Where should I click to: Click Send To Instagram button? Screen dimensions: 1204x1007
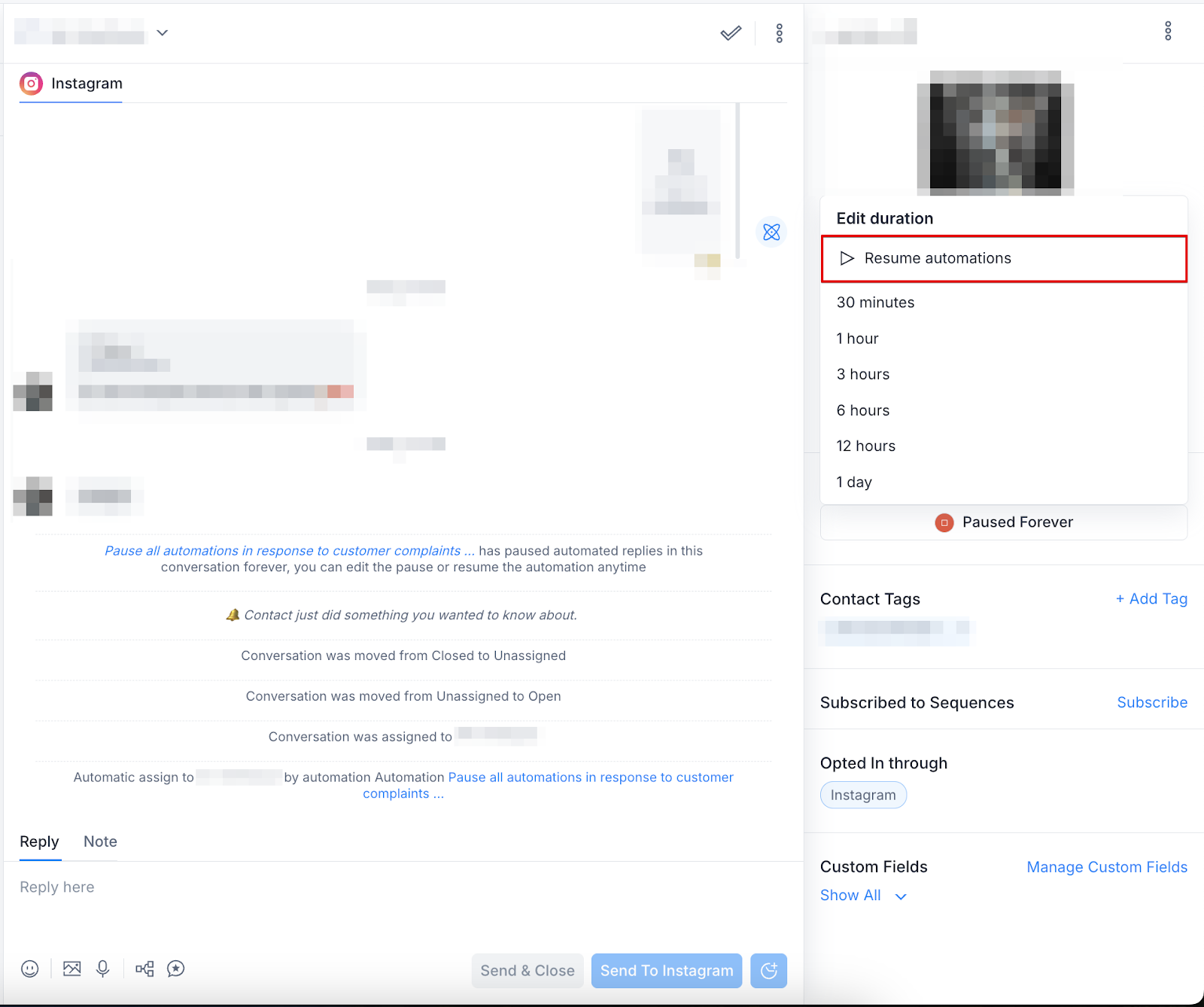(x=667, y=971)
